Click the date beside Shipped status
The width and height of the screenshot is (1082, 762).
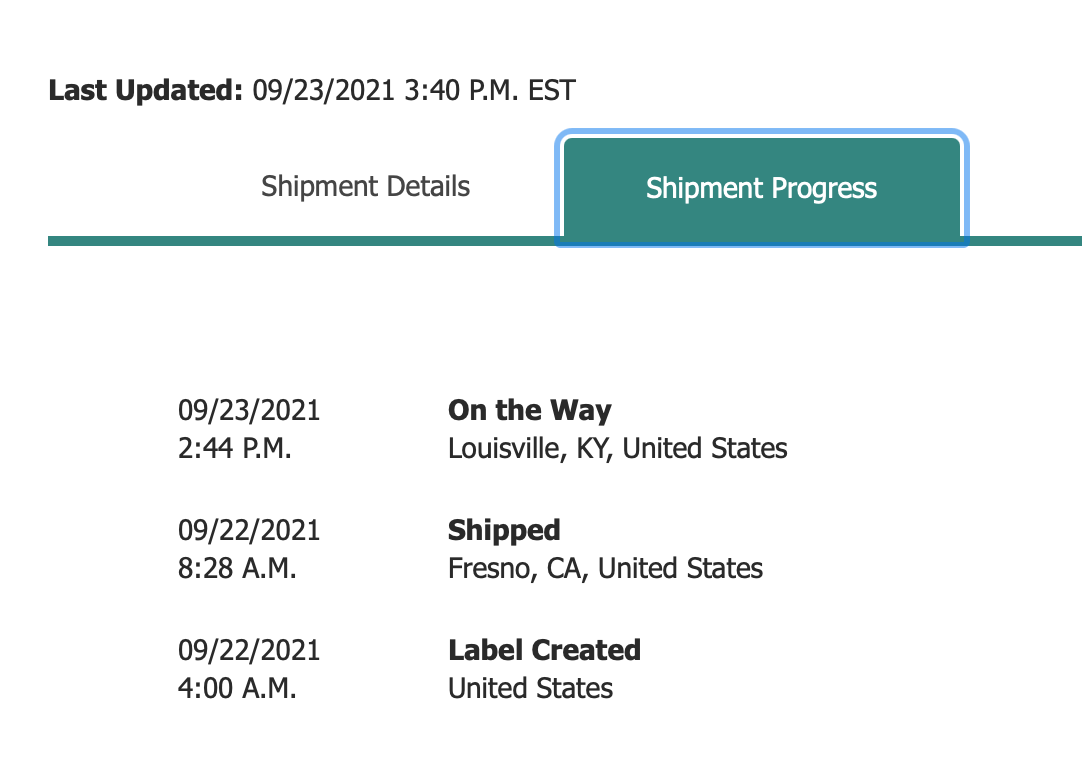point(249,530)
